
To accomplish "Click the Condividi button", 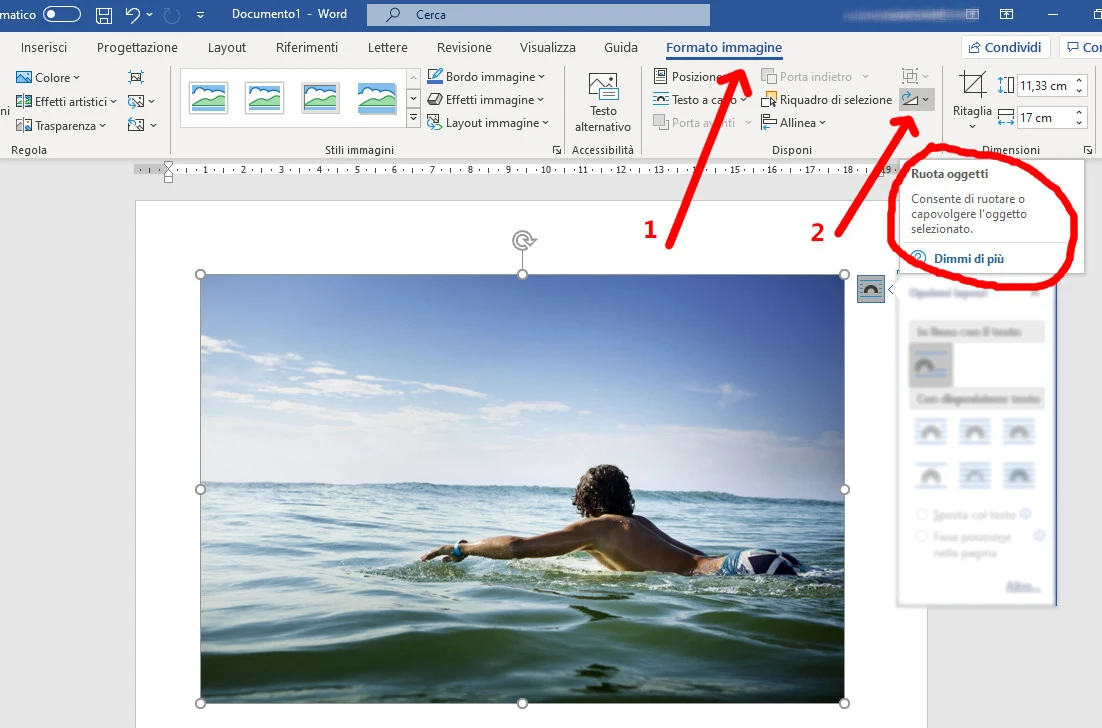I will [1005, 48].
